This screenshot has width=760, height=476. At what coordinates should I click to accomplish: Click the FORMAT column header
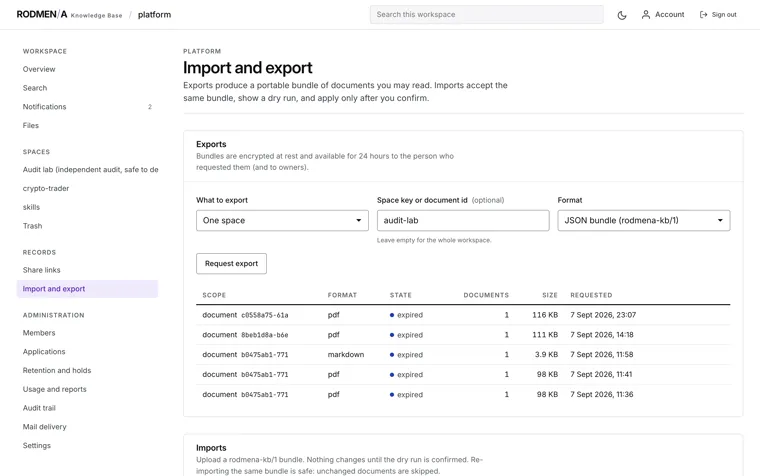(x=342, y=295)
